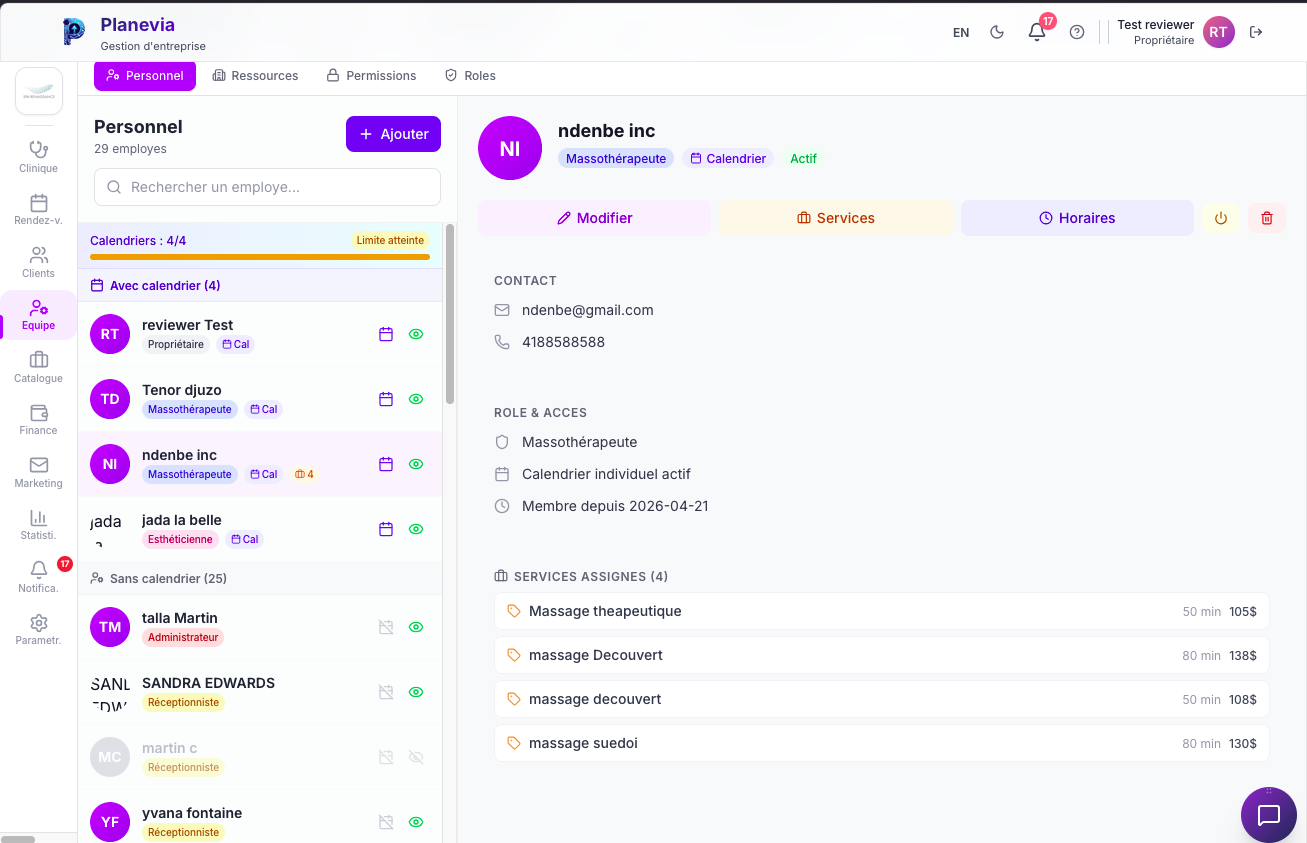The width and height of the screenshot is (1307, 843).
Task: Go to Clients in sidebar
Action: tap(38, 262)
